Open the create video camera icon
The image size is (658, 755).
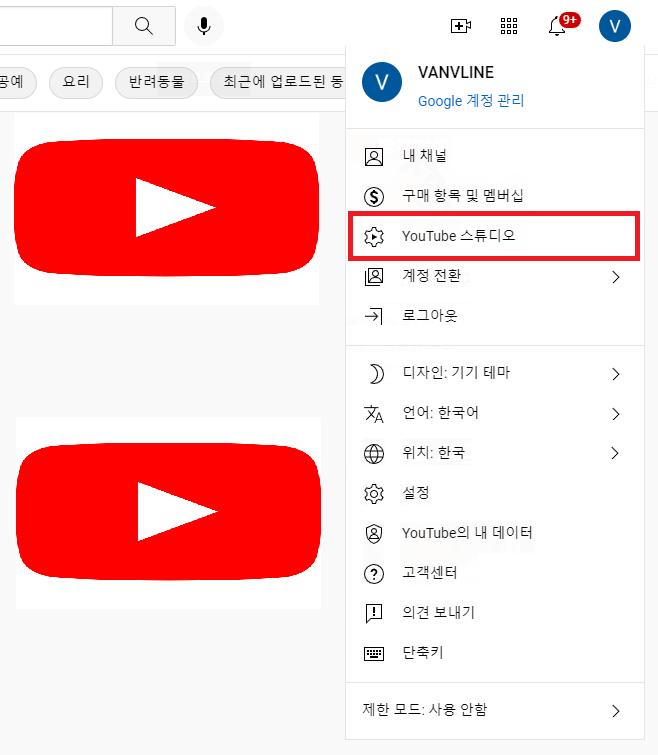click(x=461, y=26)
